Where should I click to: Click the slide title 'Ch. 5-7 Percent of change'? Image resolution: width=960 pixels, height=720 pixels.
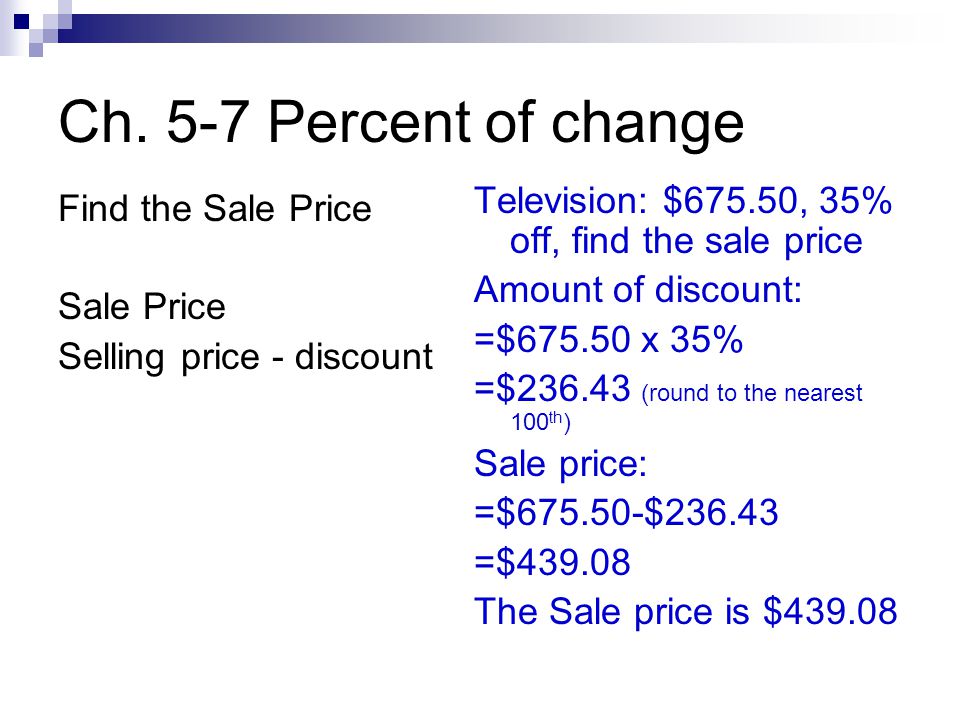point(401,122)
